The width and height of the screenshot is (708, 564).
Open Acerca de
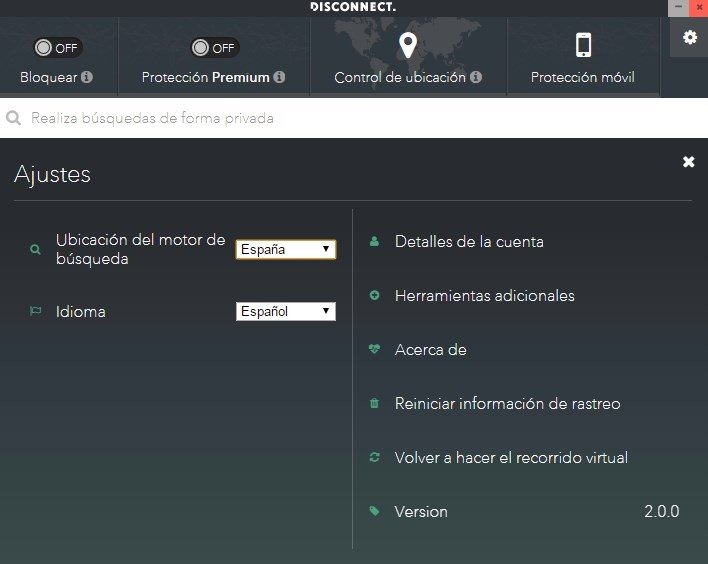pyautogui.click(x=430, y=350)
